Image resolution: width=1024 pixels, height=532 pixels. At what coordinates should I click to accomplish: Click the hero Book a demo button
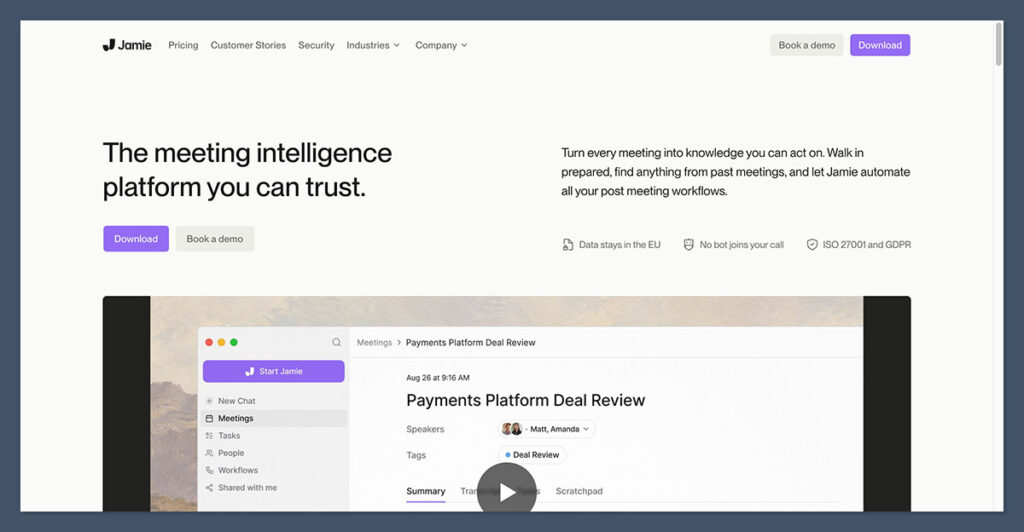point(215,239)
